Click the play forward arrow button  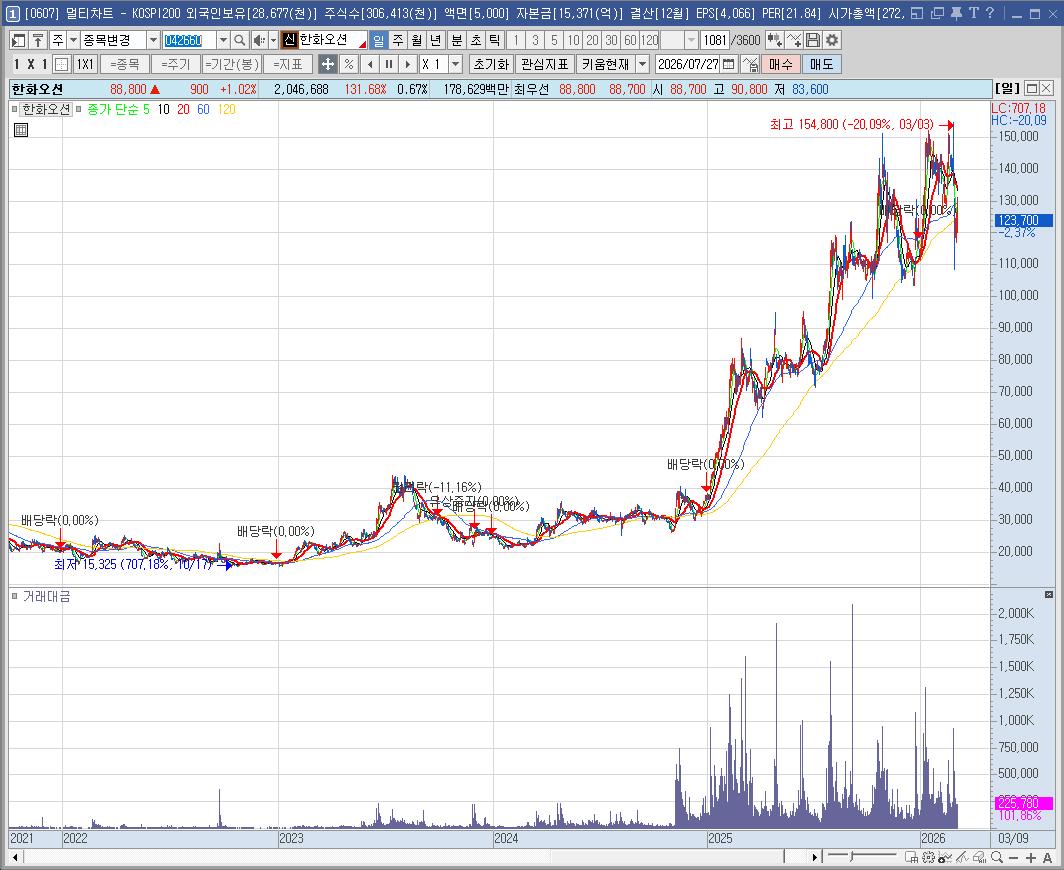[x=407, y=64]
